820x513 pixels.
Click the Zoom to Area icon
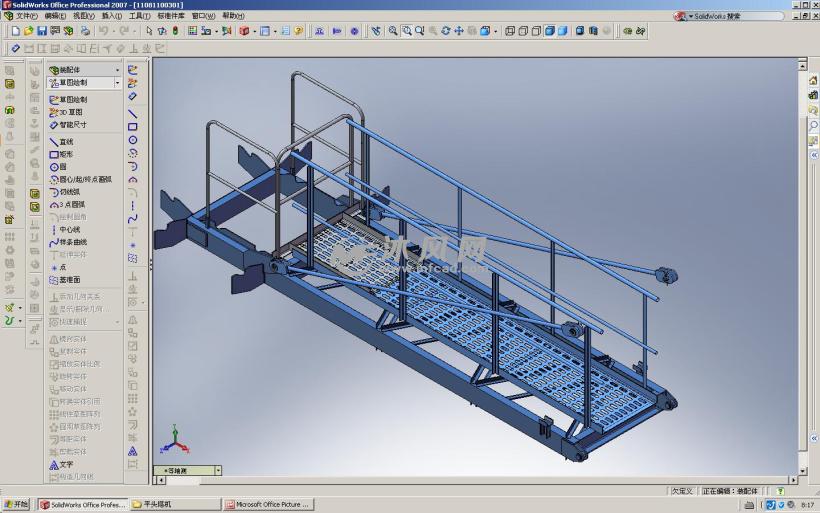click(x=406, y=31)
